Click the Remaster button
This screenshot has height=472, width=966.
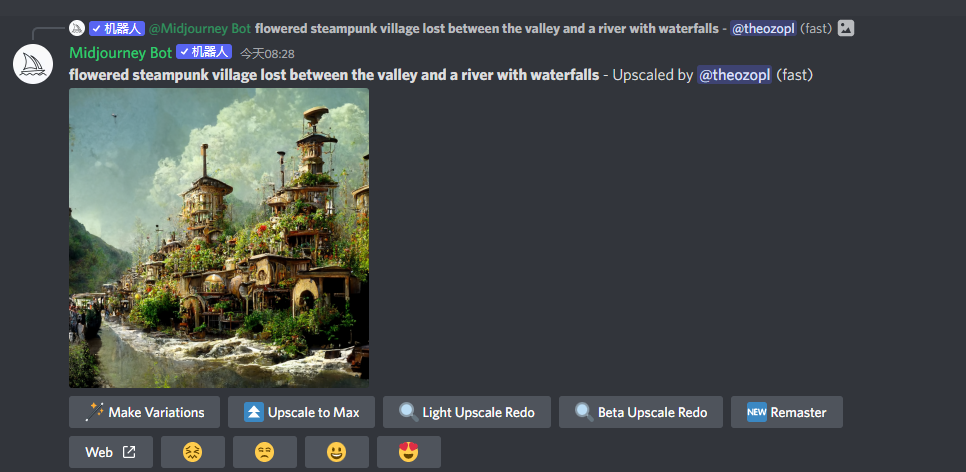point(787,412)
